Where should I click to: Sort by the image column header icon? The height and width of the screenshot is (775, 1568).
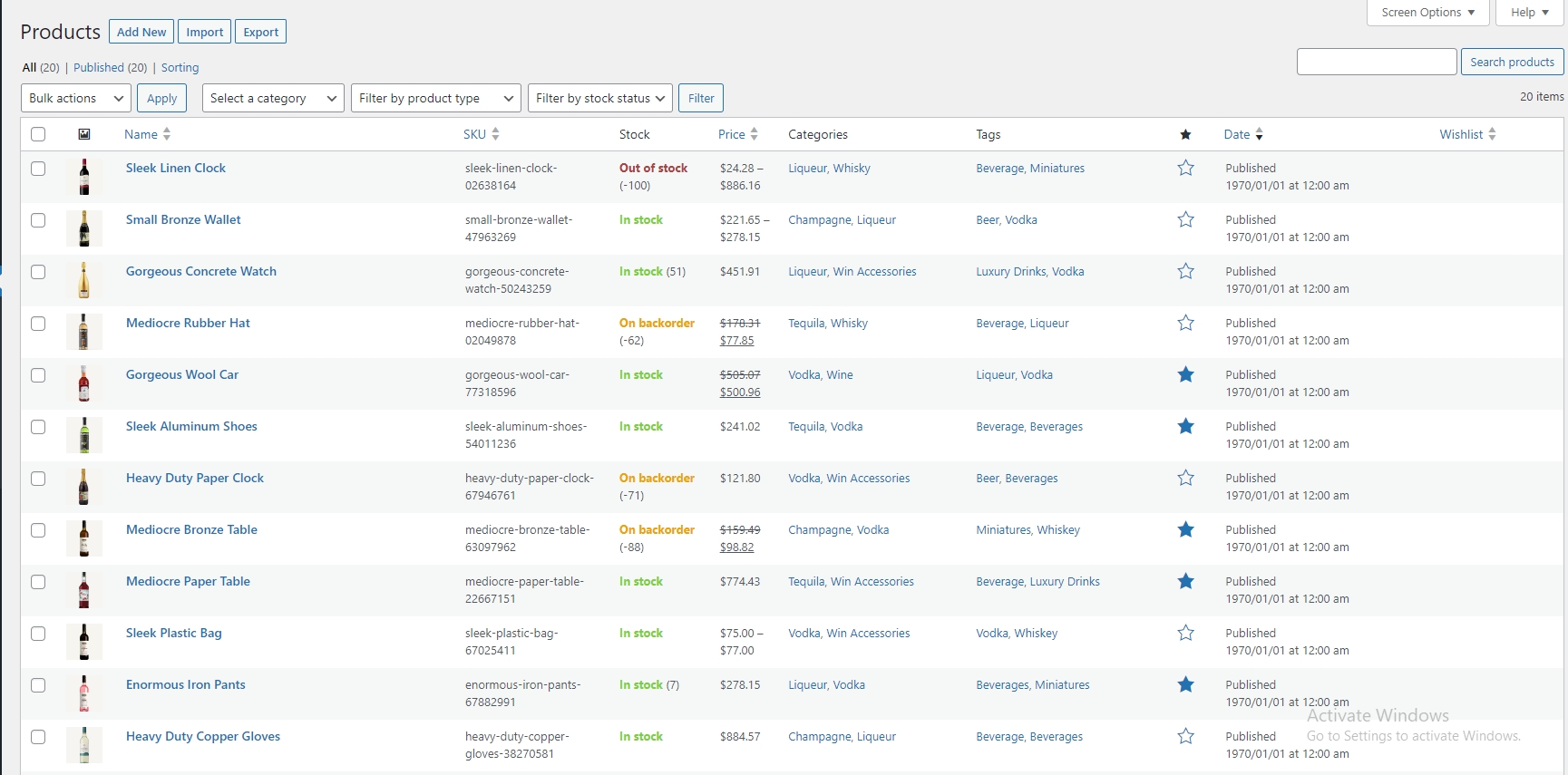[84, 134]
